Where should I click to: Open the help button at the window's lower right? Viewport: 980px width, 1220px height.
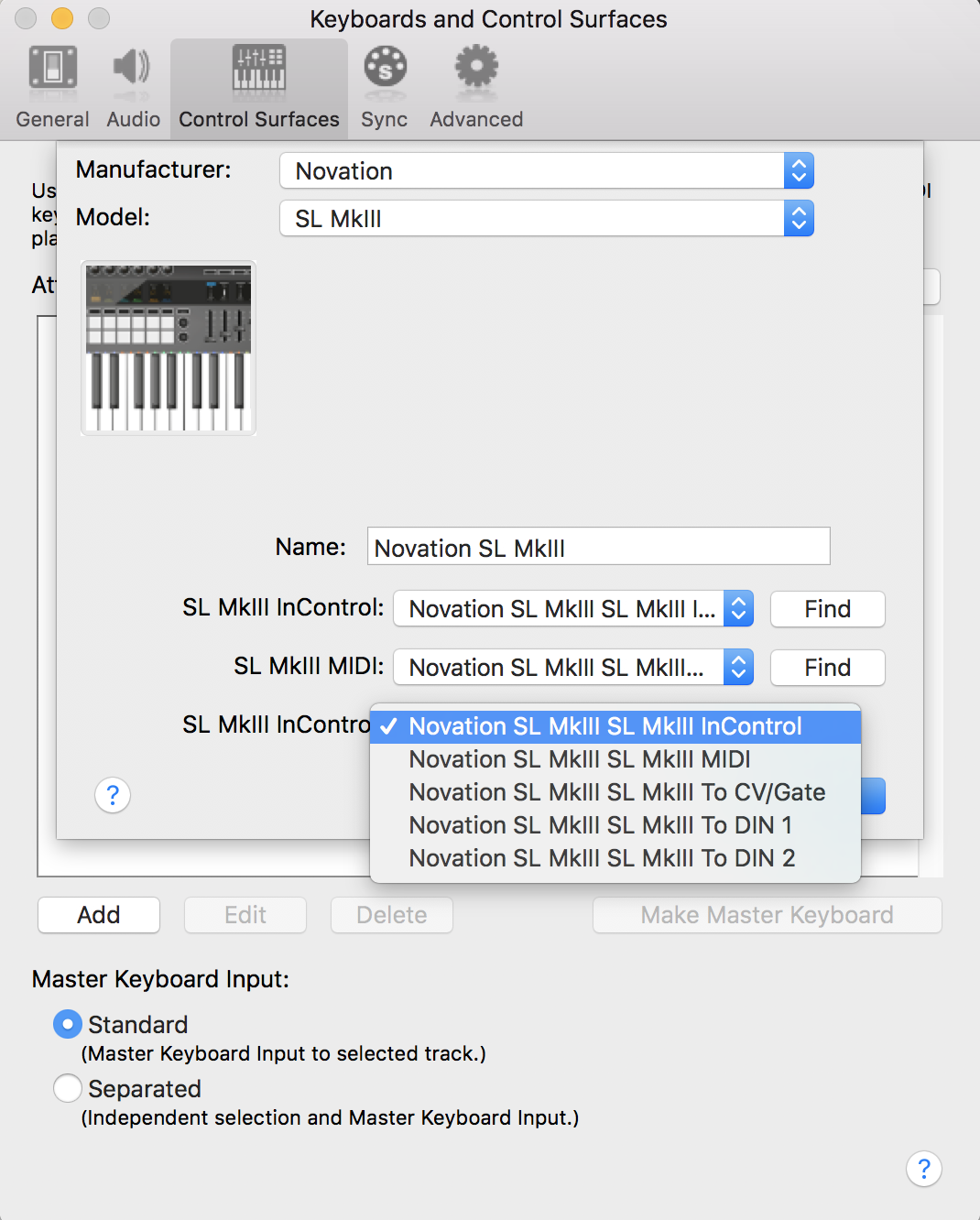point(924,1169)
